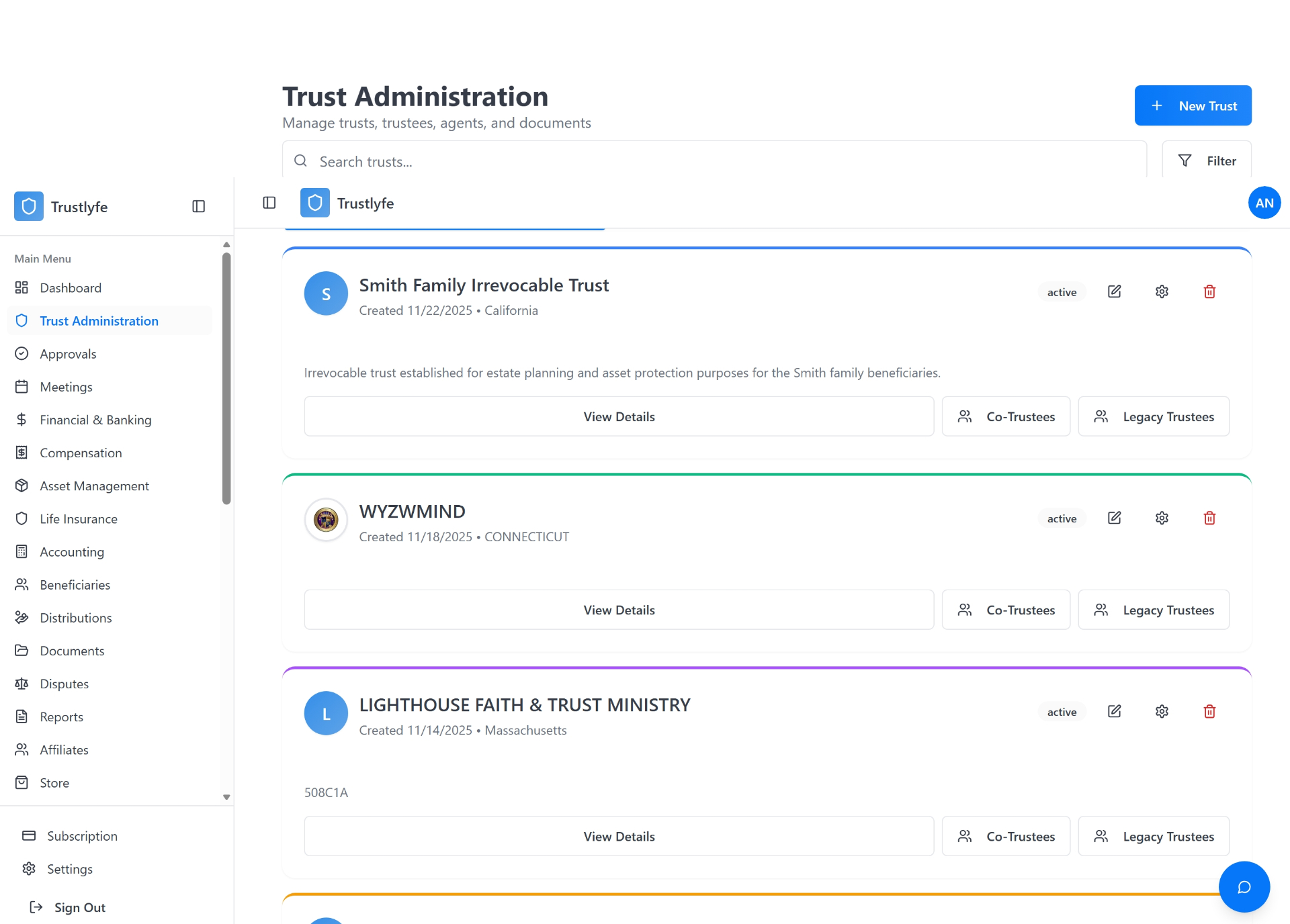Open settings gear for WYZWMIND trust

[x=1162, y=518]
